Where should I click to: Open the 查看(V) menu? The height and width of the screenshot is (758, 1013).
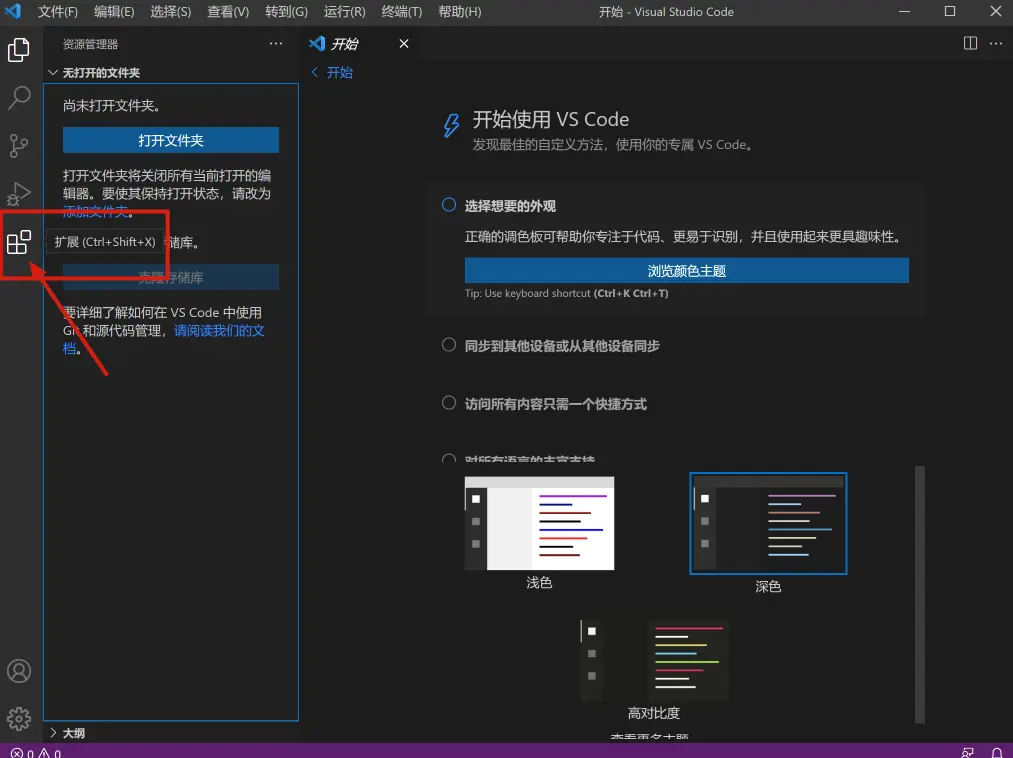(x=228, y=12)
